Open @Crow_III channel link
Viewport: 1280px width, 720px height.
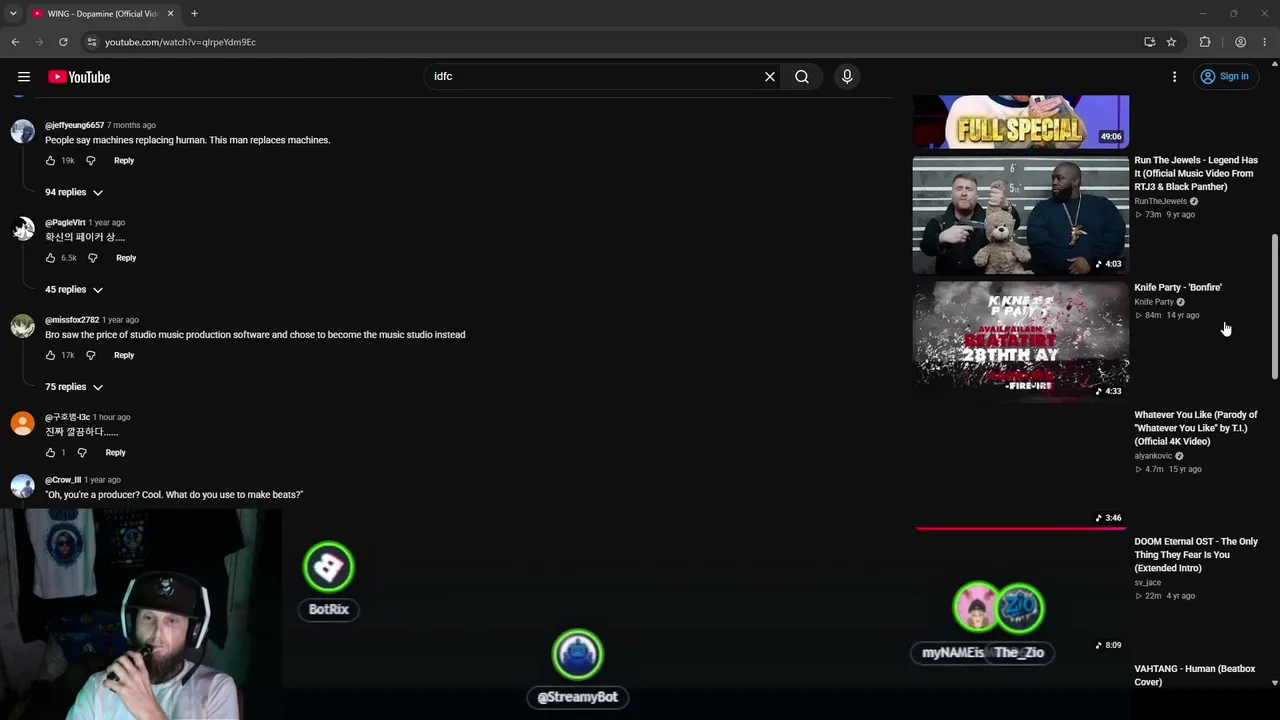[63, 480]
